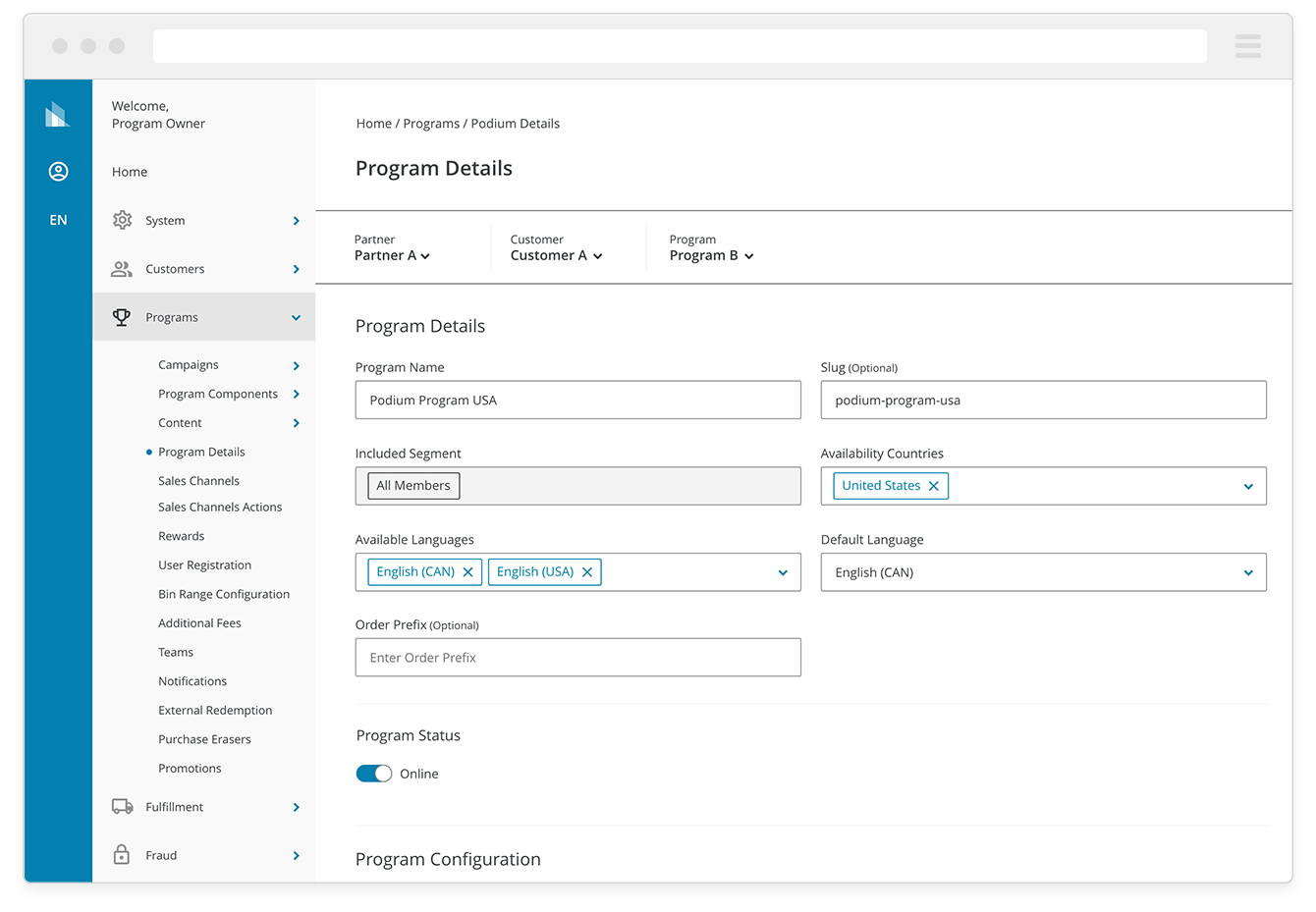Image resolution: width=1316 pixels, height=912 pixels.
Task: Click the Home breadcrumb link
Action: 373,124
